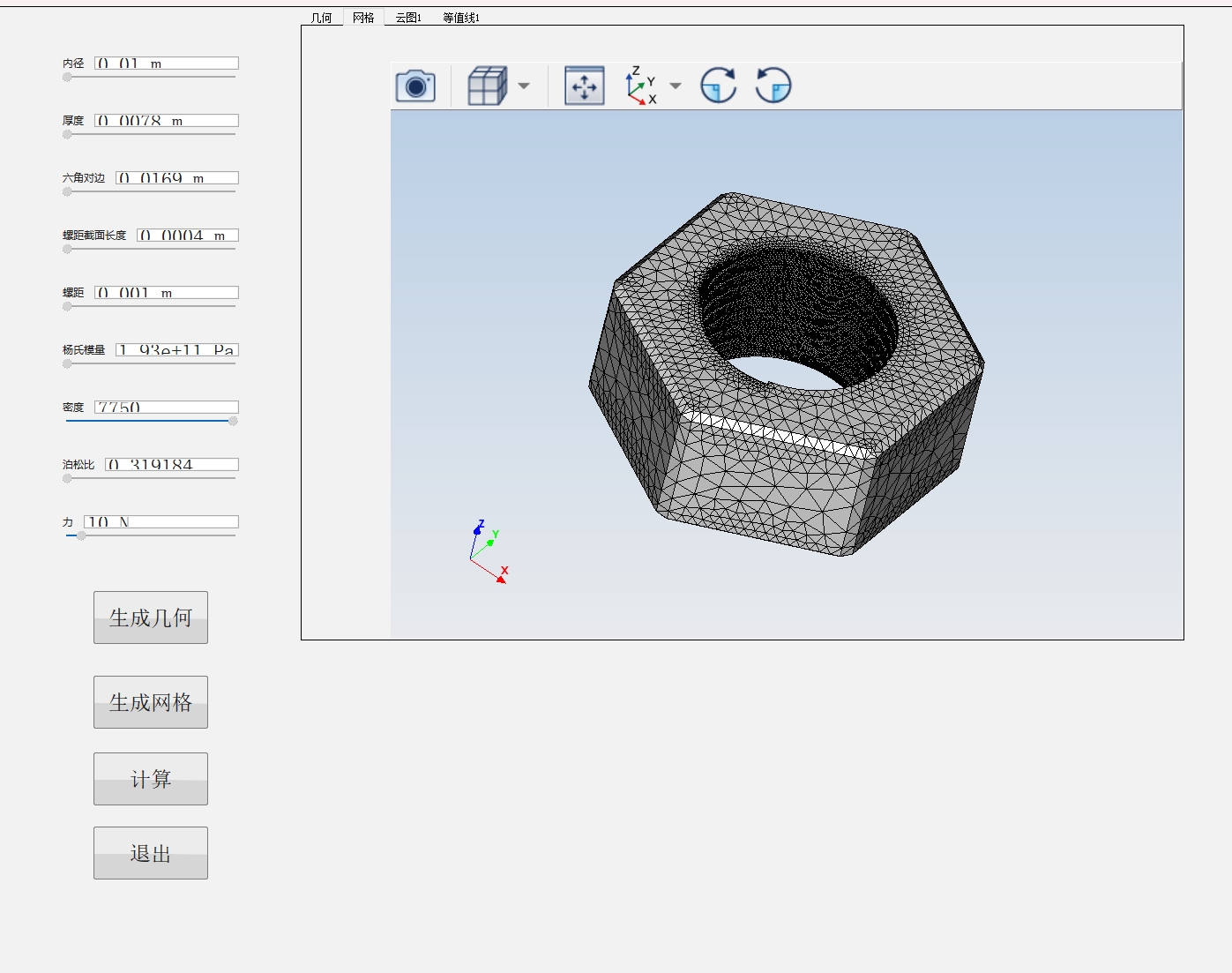The height and width of the screenshot is (973, 1232).
Task: Select the 3D cube view icon
Action: tap(487, 86)
